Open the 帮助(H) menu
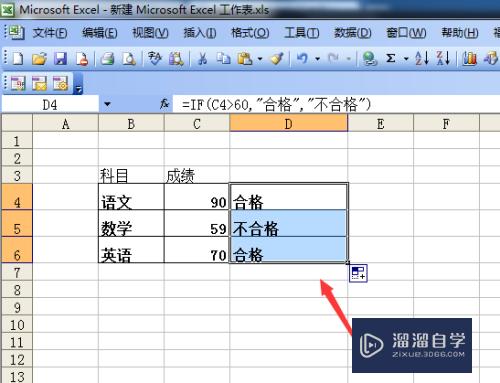Image resolution: width=500 pixels, height=383 pixels. 460,33
